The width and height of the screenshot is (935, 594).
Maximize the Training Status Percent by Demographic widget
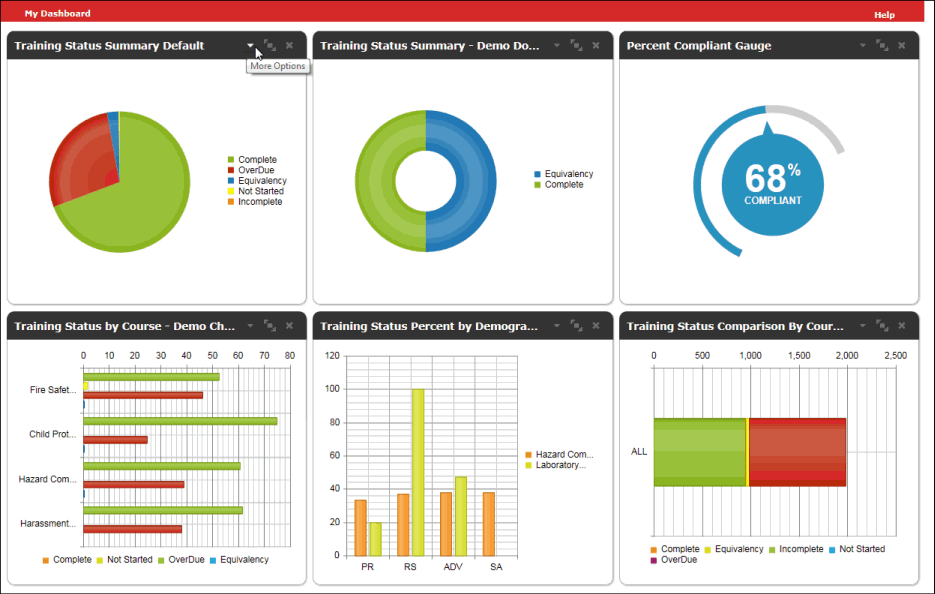[576, 326]
